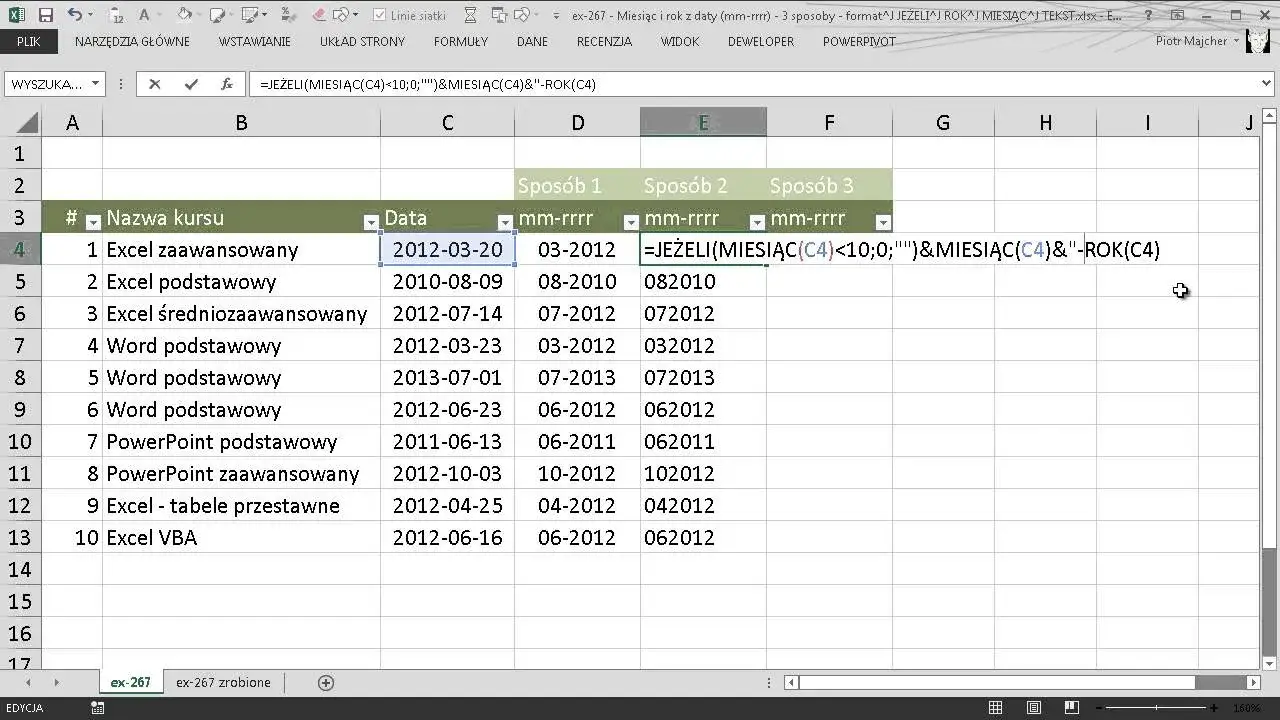Screen dimensions: 1280x720
Task: Open filter dropdown for # column
Action: [93, 222]
